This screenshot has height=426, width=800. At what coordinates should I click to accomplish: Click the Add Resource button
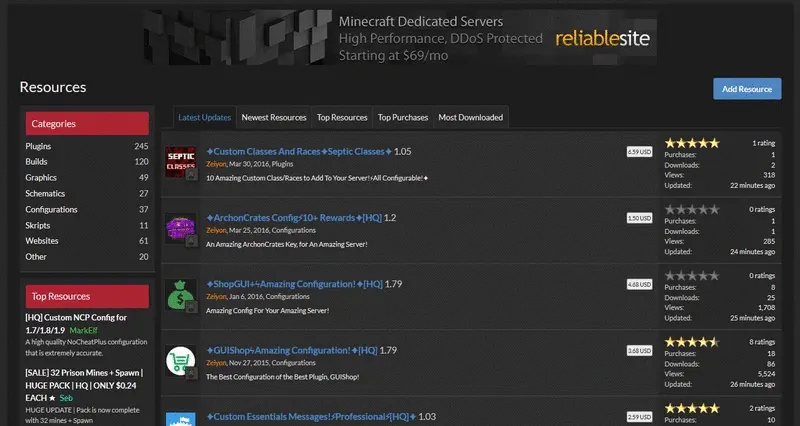point(747,89)
